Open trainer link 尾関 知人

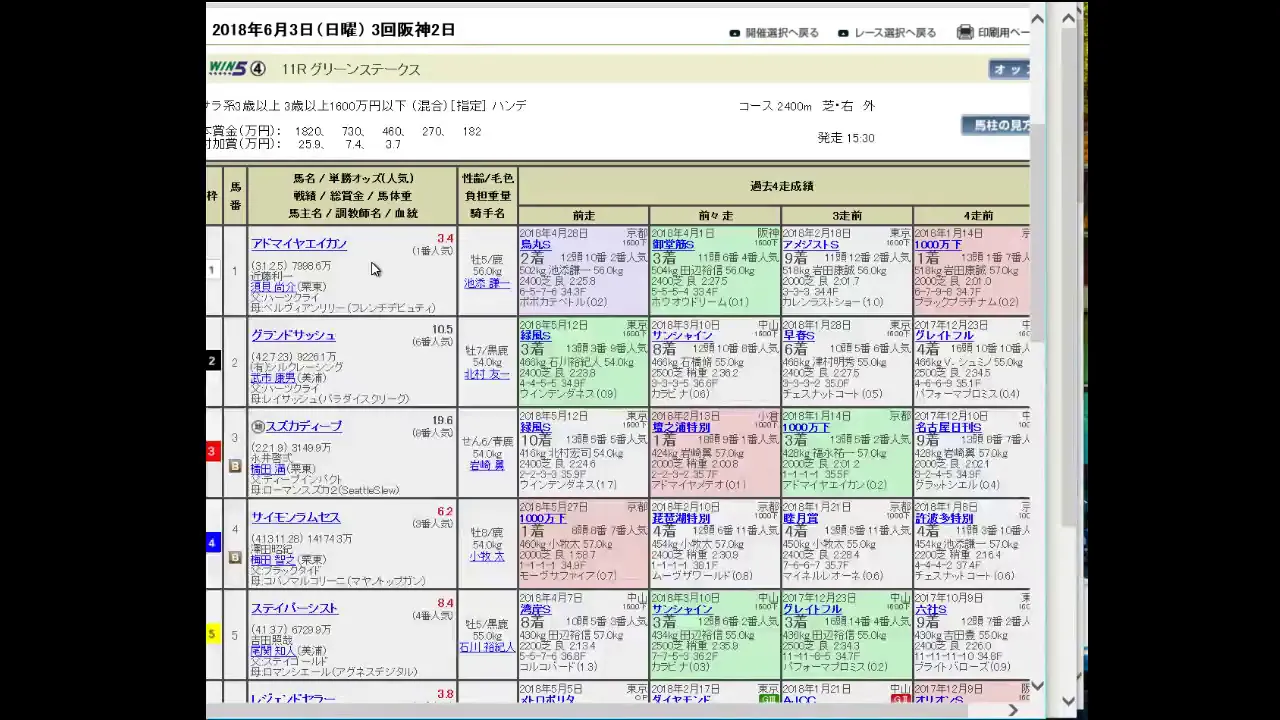coord(273,650)
